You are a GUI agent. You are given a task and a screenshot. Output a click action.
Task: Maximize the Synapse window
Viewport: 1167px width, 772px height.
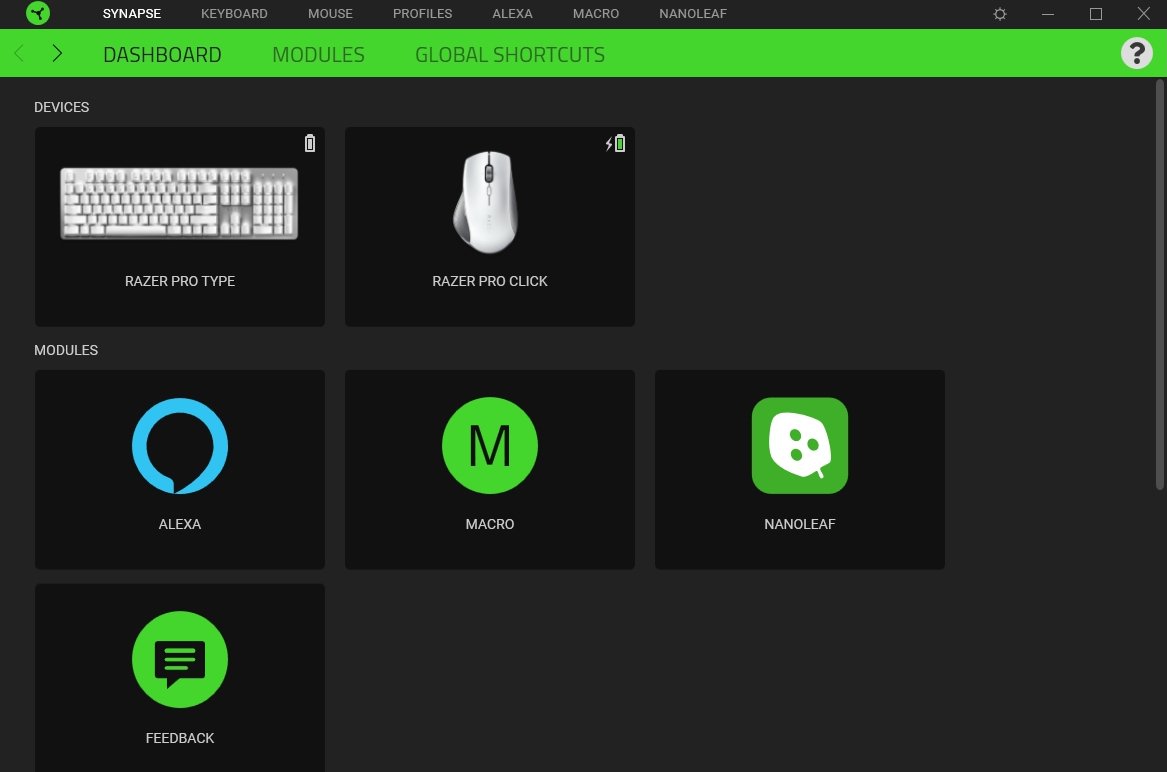(x=1096, y=14)
